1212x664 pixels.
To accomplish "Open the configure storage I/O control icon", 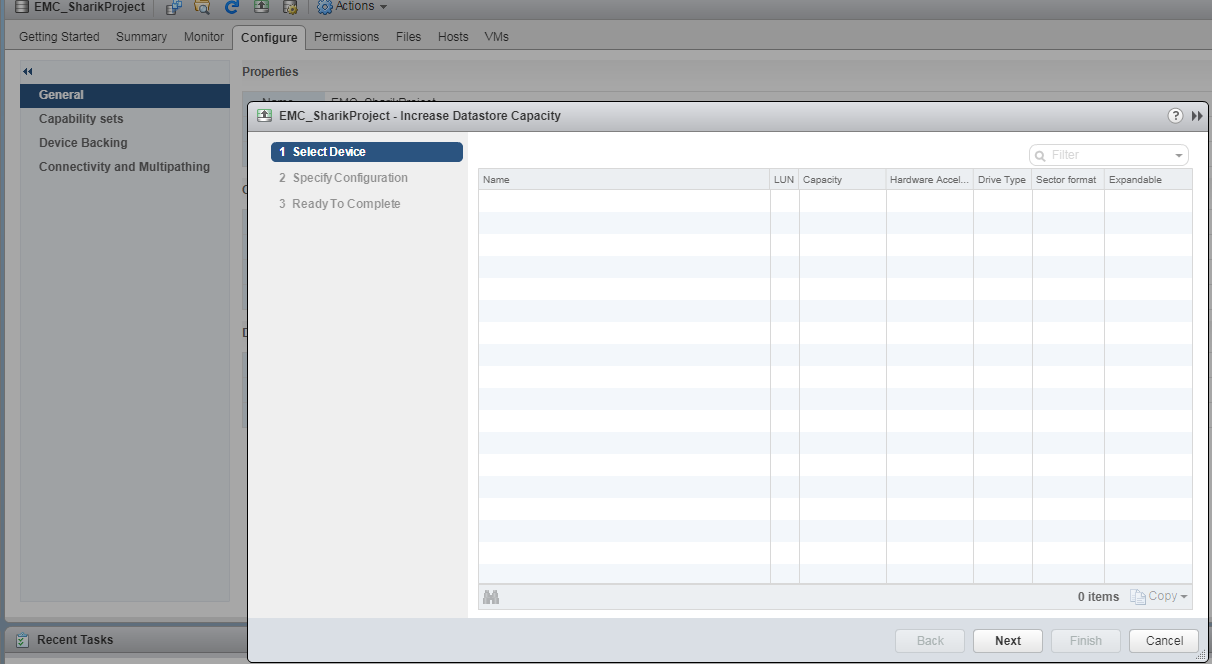I will (x=289, y=7).
